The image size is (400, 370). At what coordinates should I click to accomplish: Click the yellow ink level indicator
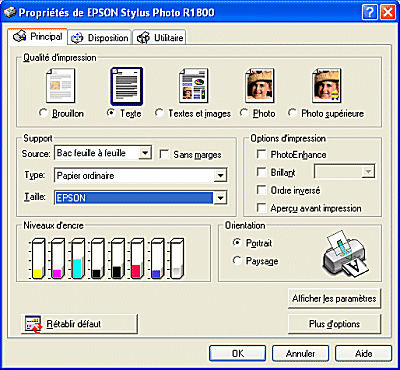point(38,258)
